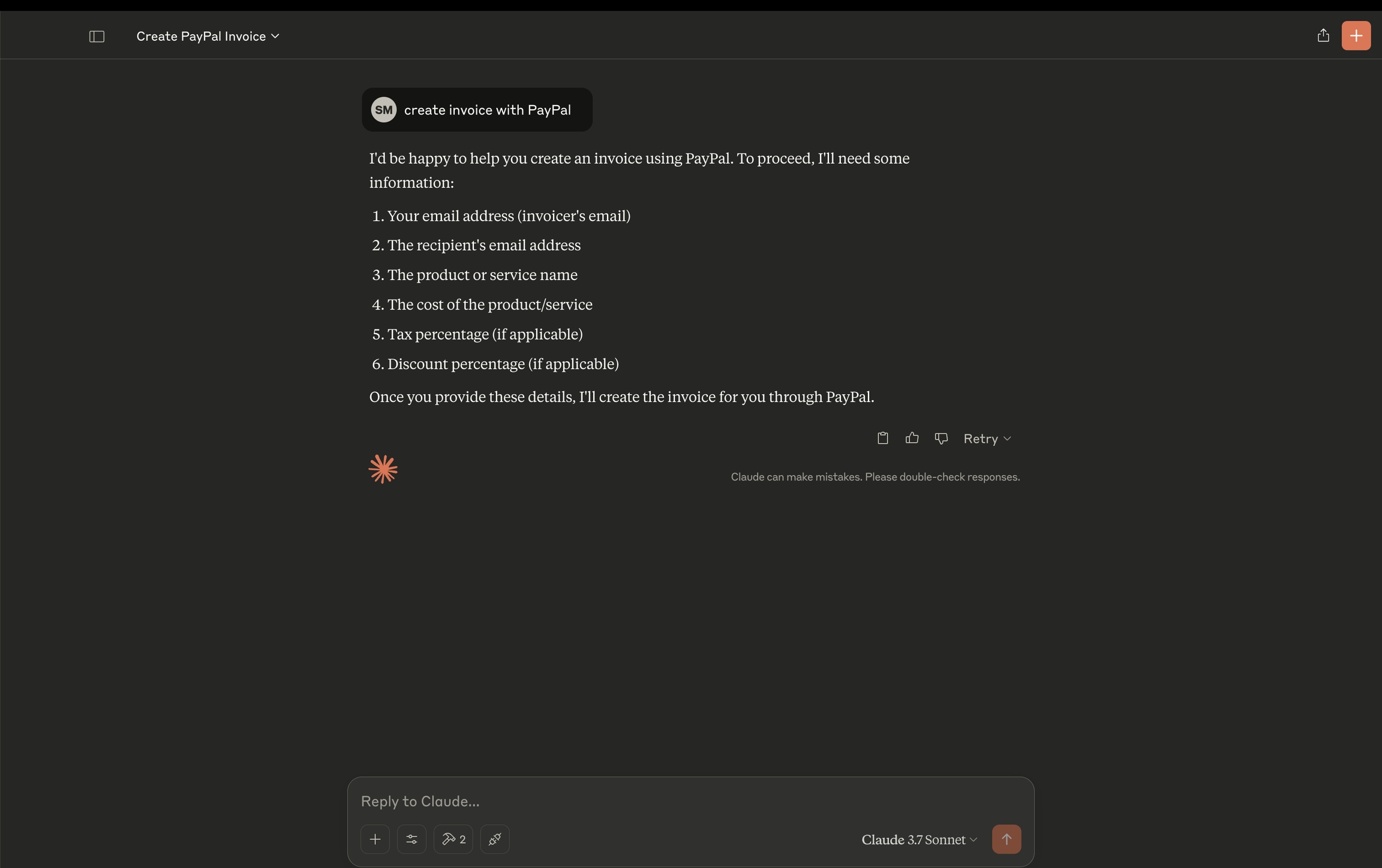The image size is (1382, 868).
Task: Toggle the sidebar panel icon
Action: [x=97, y=37]
